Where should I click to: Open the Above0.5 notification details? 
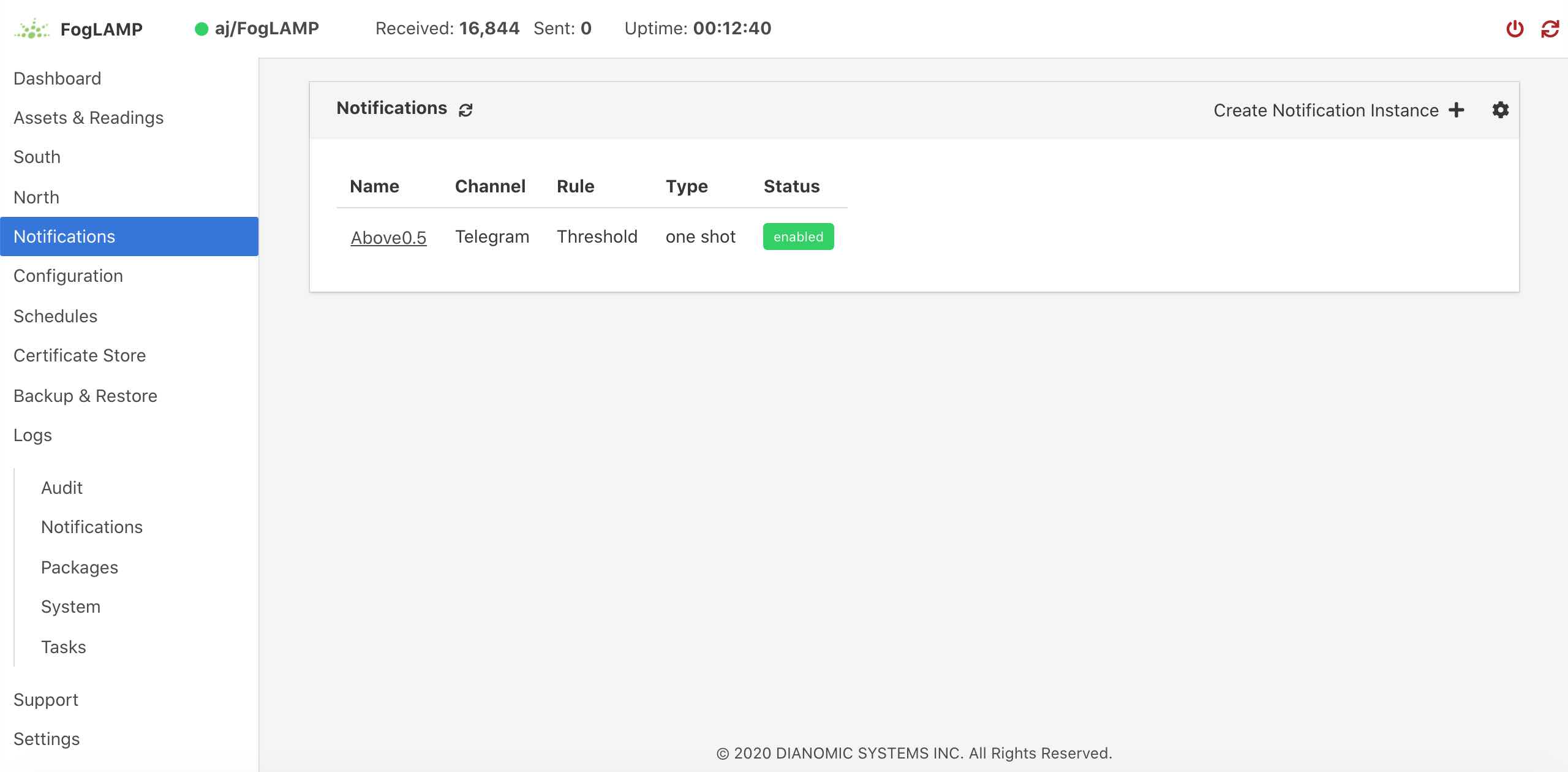[388, 237]
